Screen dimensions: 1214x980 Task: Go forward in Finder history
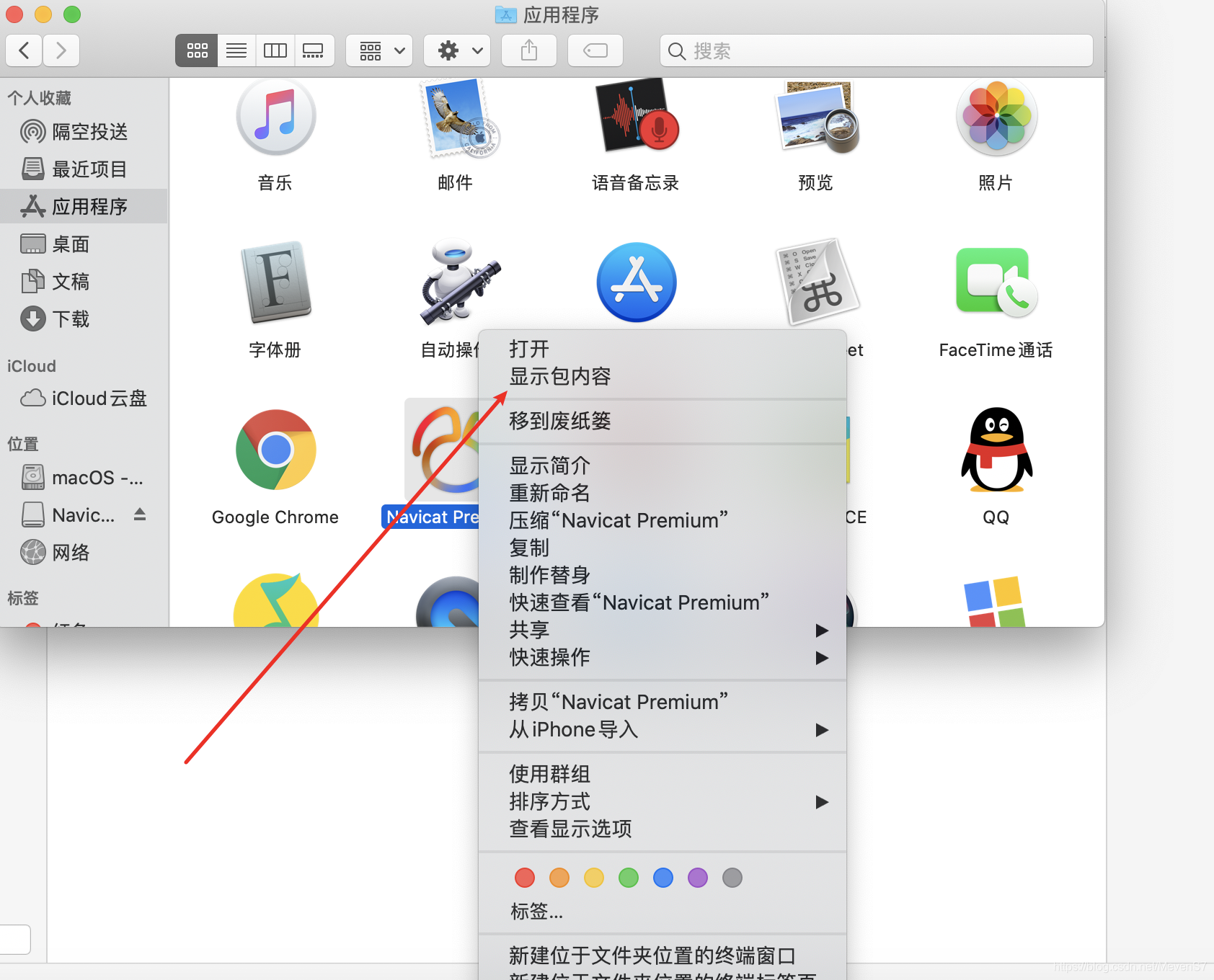coord(61,50)
